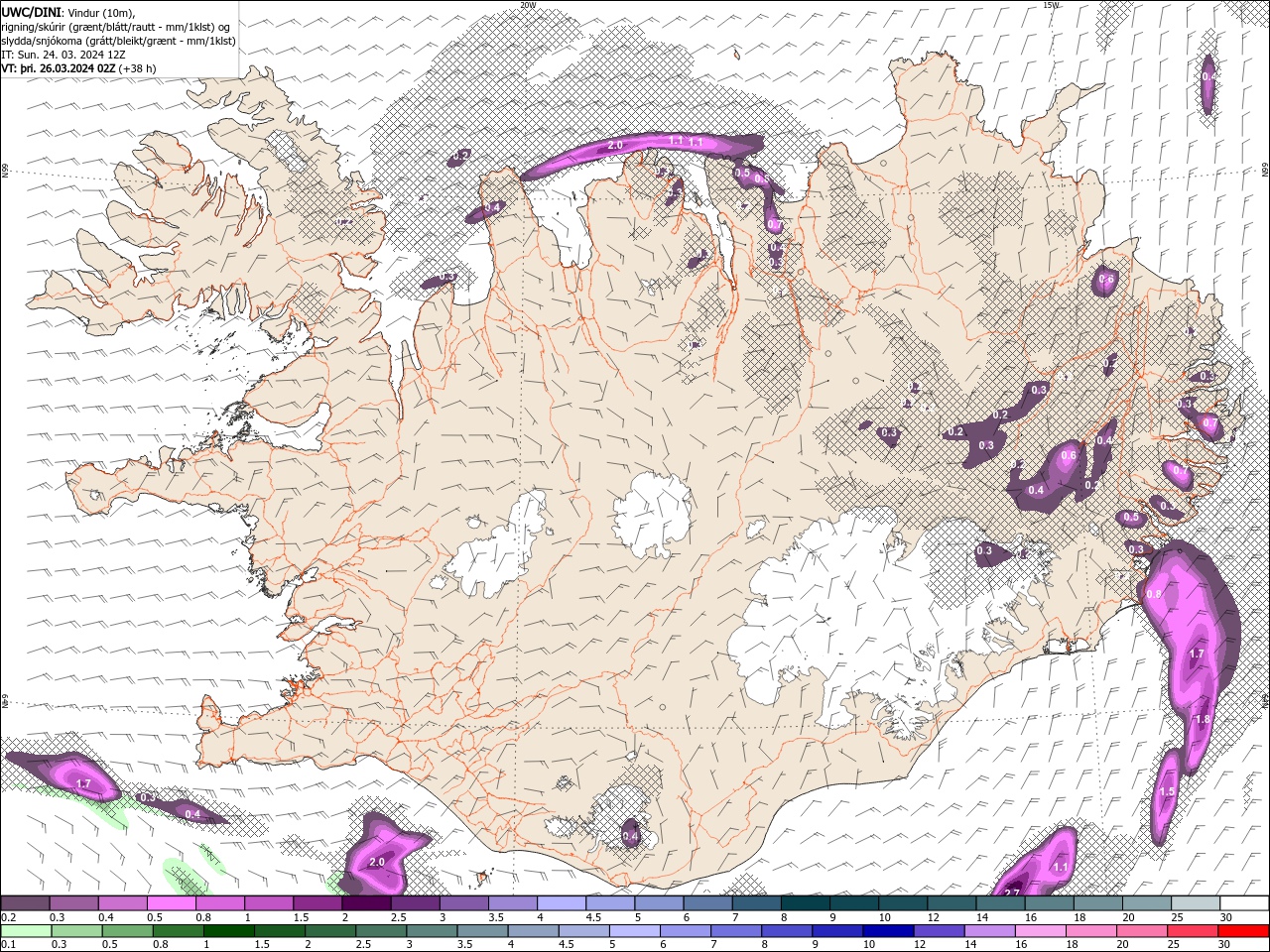Click the '15W' longitude label along the top edge

(1052, 5)
